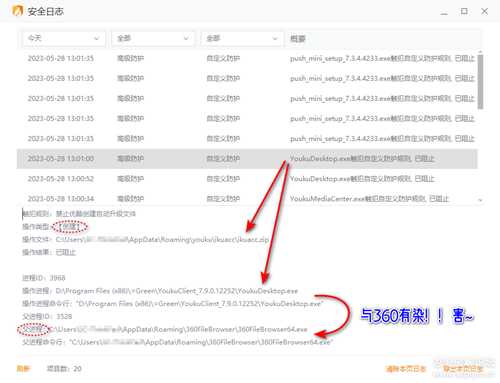Select the log row timestamped 13:01:00

(x=247, y=159)
